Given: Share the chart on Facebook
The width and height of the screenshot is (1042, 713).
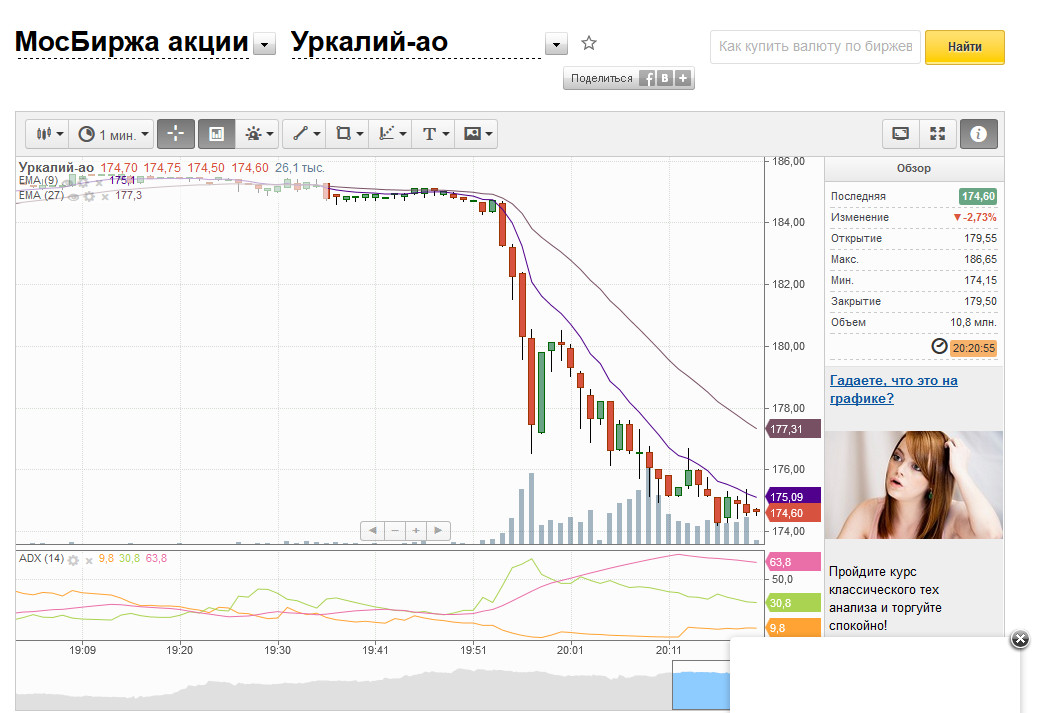Looking at the screenshot, I should [x=647, y=78].
